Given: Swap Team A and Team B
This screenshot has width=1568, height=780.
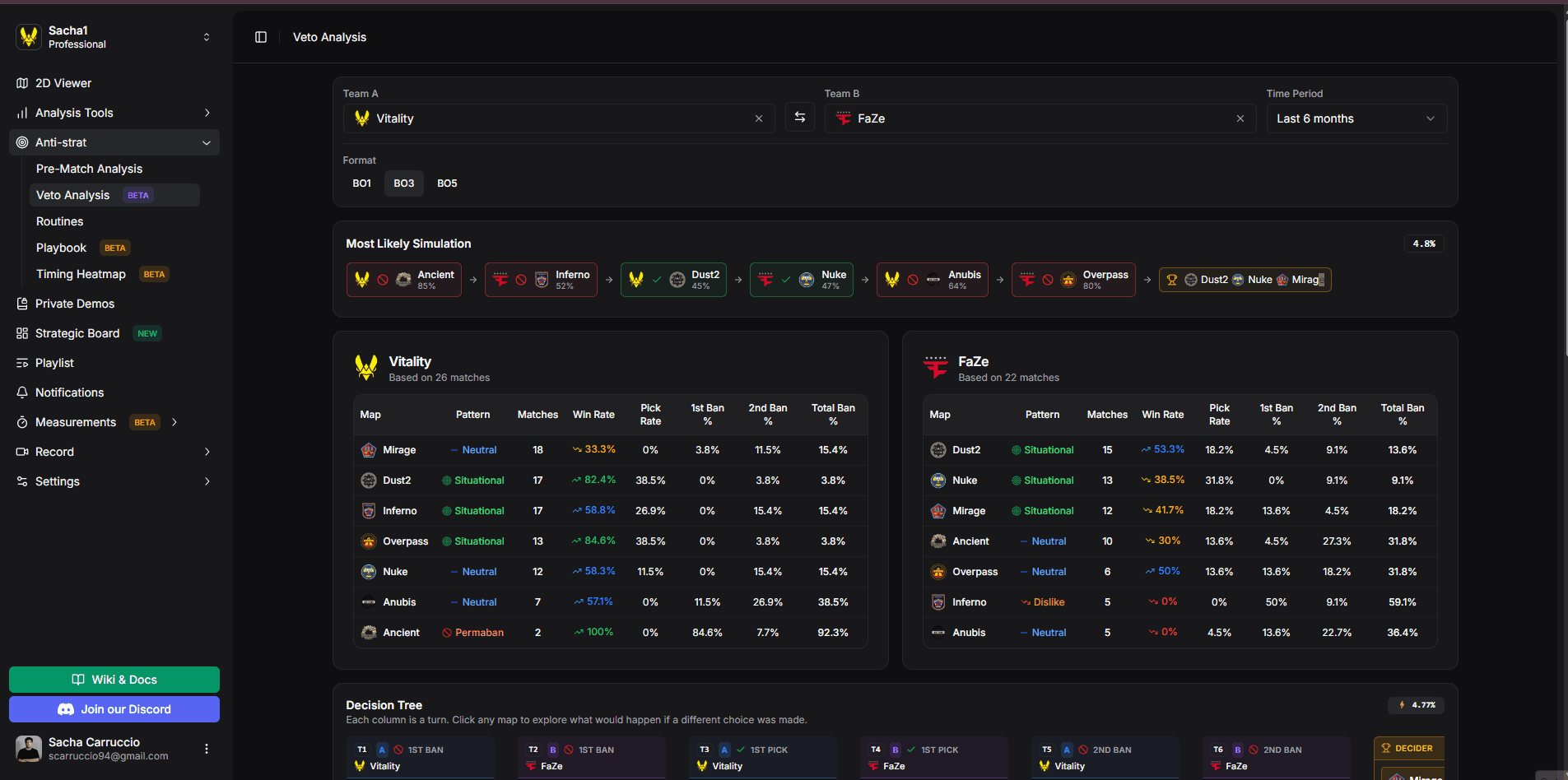Looking at the screenshot, I should click(x=799, y=118).
